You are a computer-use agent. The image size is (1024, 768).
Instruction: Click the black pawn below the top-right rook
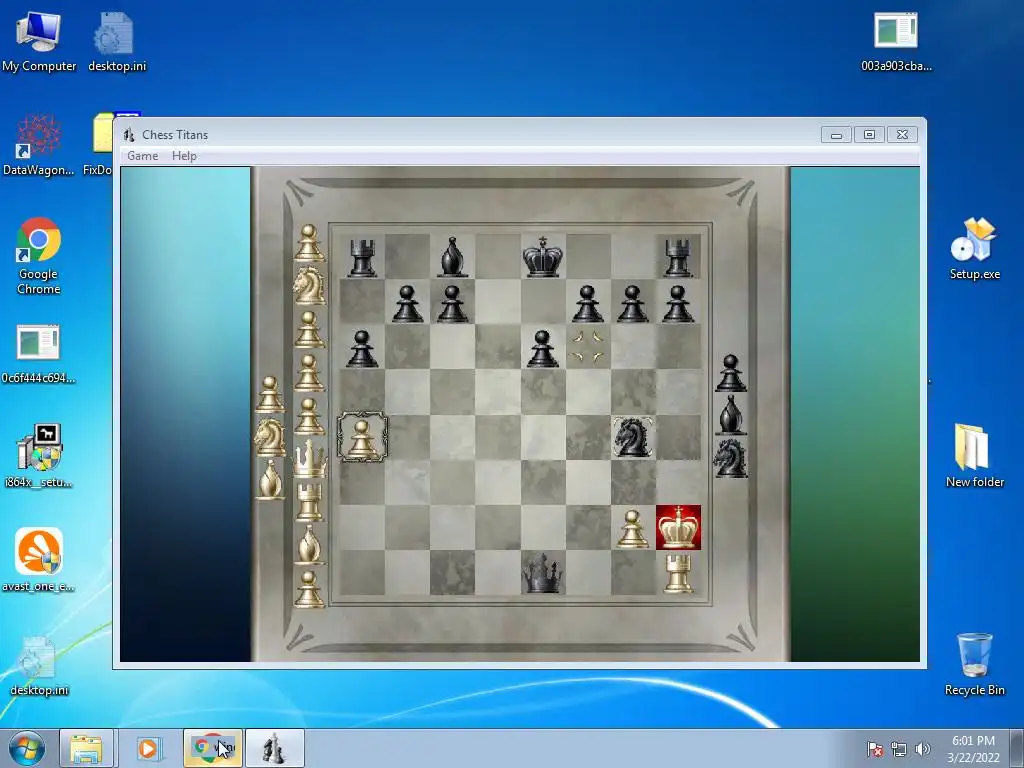pyautogui.click(x=678, y=304)
